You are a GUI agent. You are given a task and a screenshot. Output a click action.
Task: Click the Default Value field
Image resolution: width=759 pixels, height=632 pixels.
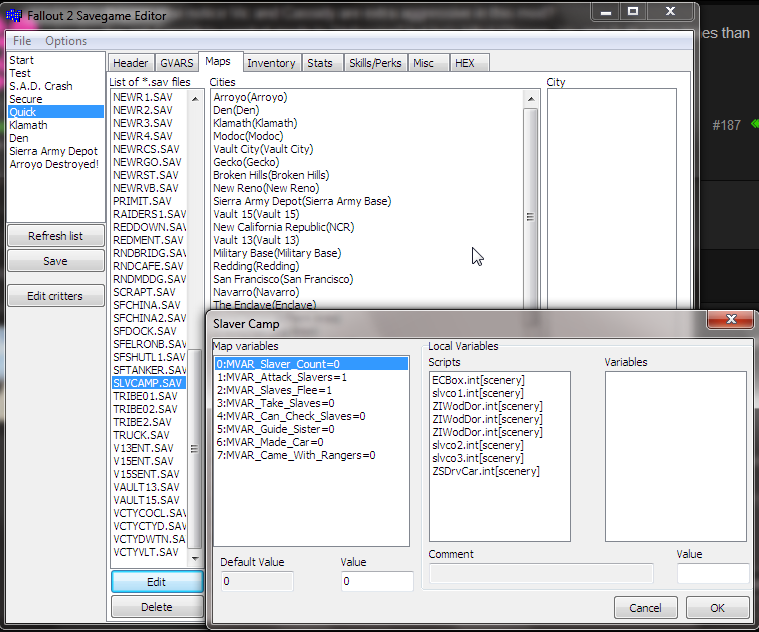pos(257,581)
